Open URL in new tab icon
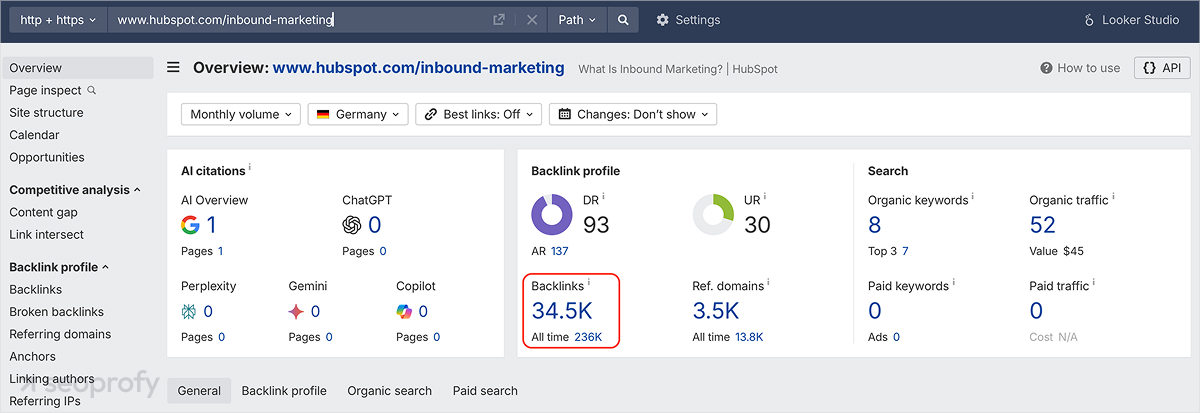Screen dimensions: 1200x413 499,20
